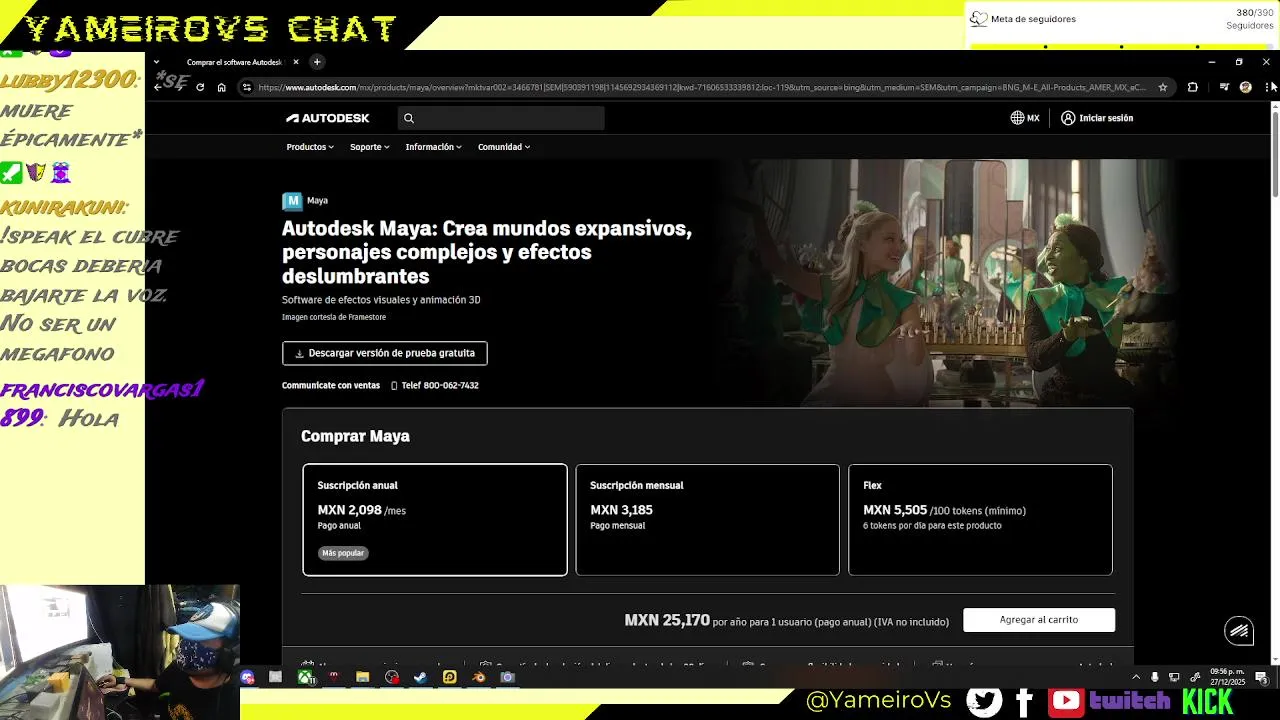
Task: Open the browser profile avatar
Action: [x=1245, y=87]
